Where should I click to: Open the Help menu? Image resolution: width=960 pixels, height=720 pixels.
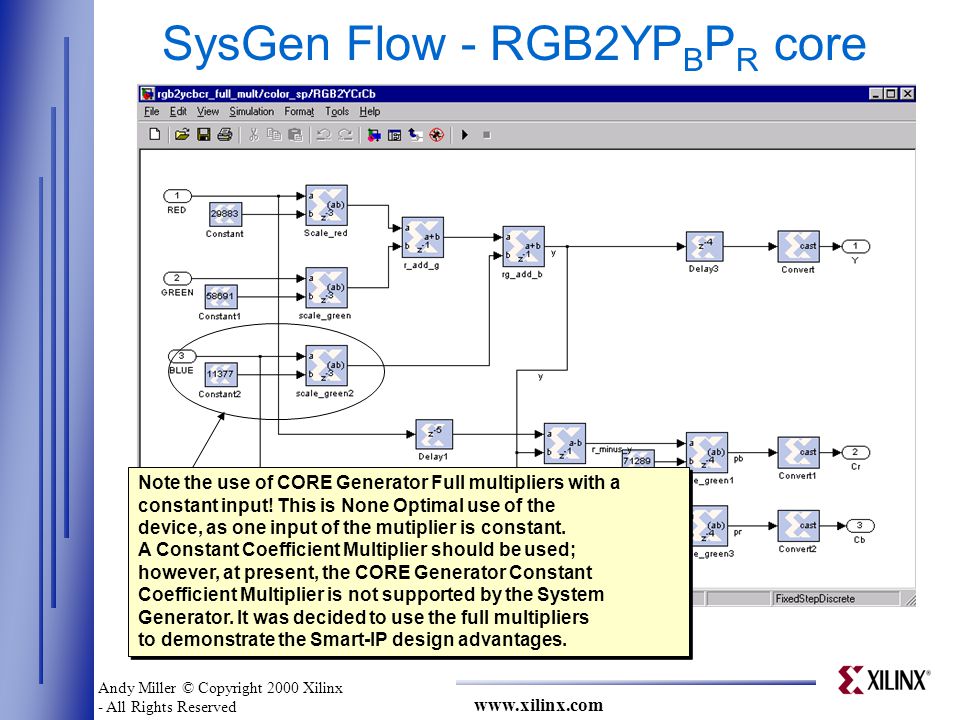370,111
